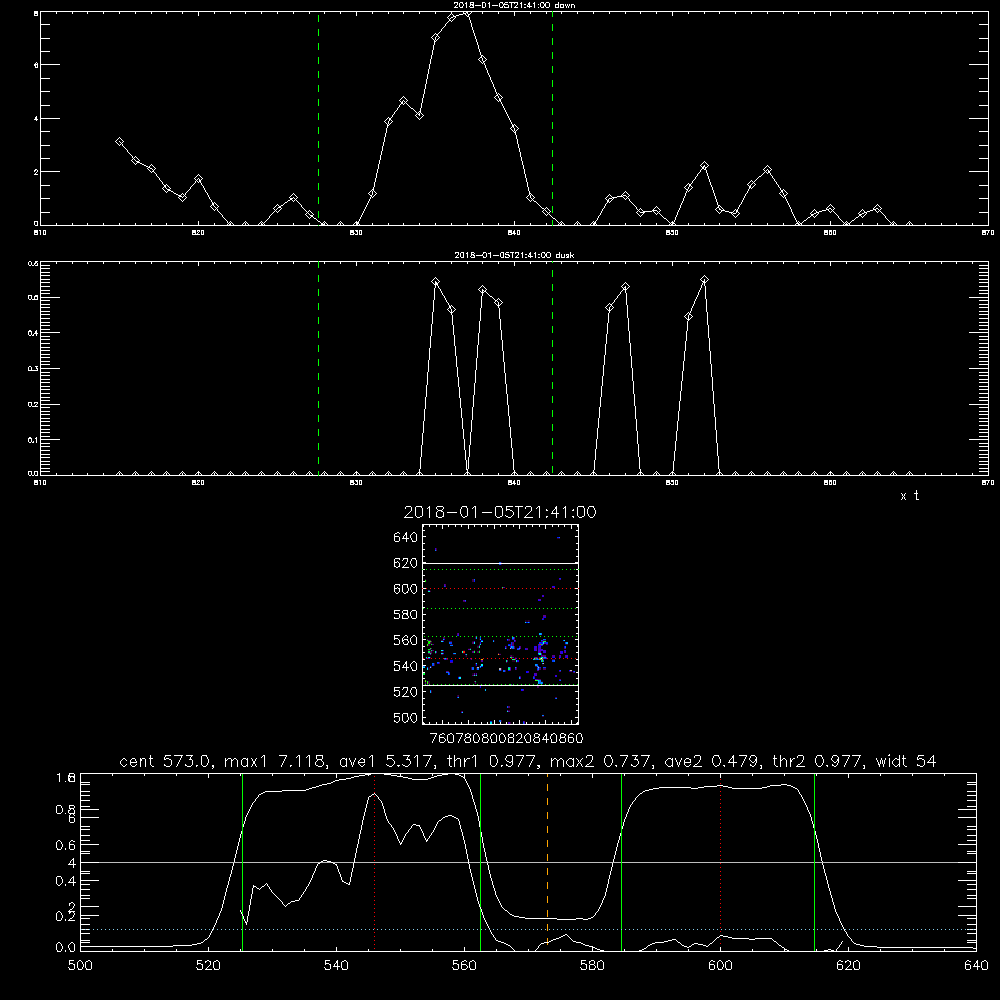1000x1000 pixels.
Task: Click the red dotted horizontal line at 600 in image plot
Action: (500, 588)
